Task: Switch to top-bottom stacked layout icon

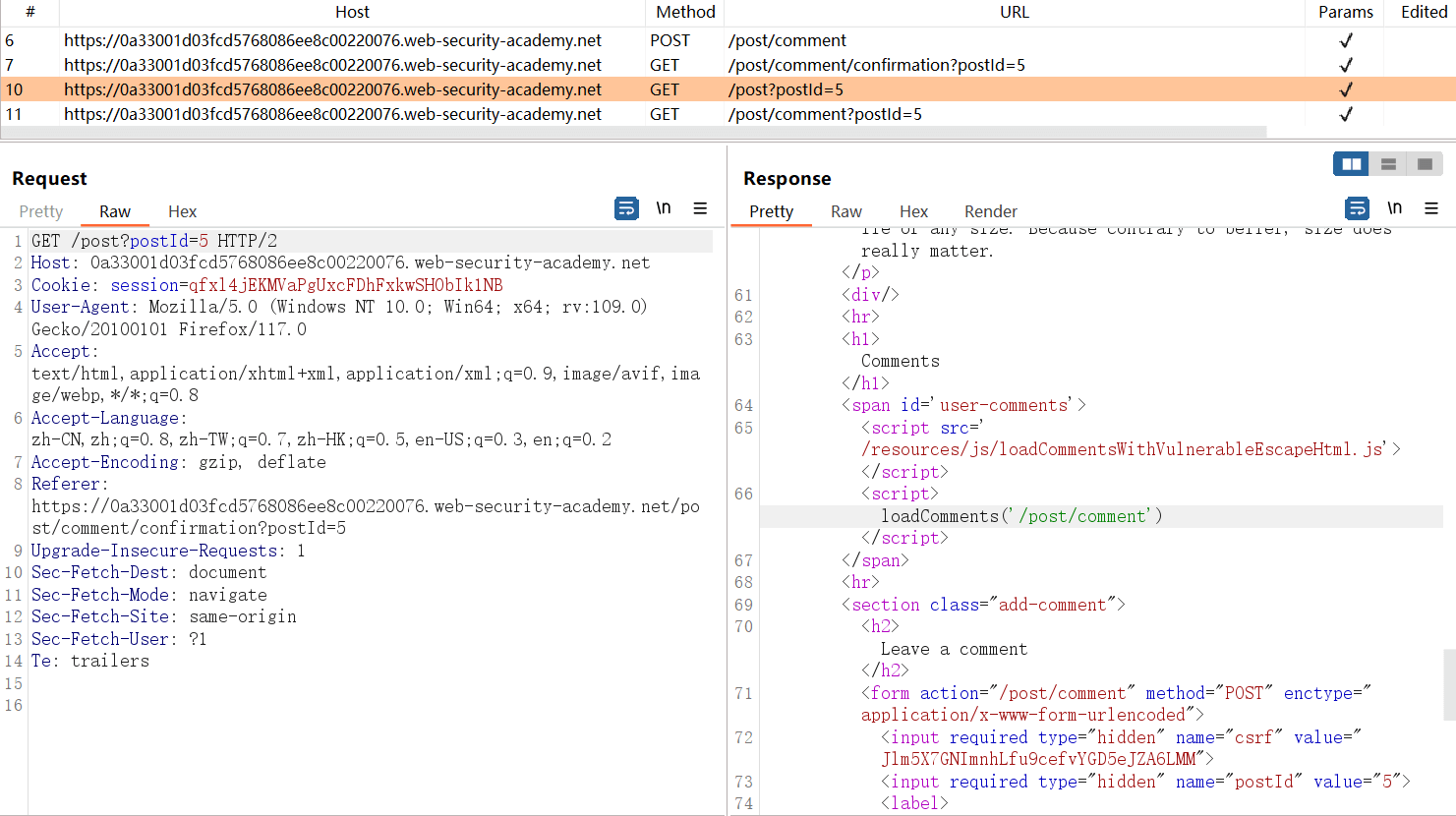Action: click(x=1388, y=164)
